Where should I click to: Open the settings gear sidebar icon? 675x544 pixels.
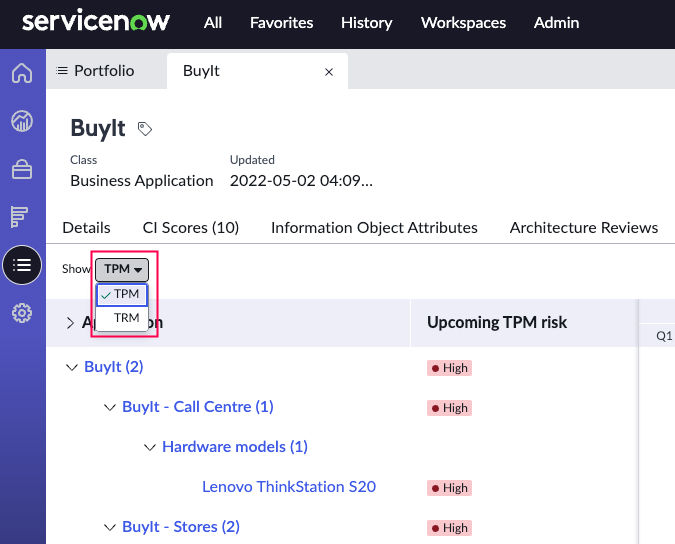[x=22, y=313]
